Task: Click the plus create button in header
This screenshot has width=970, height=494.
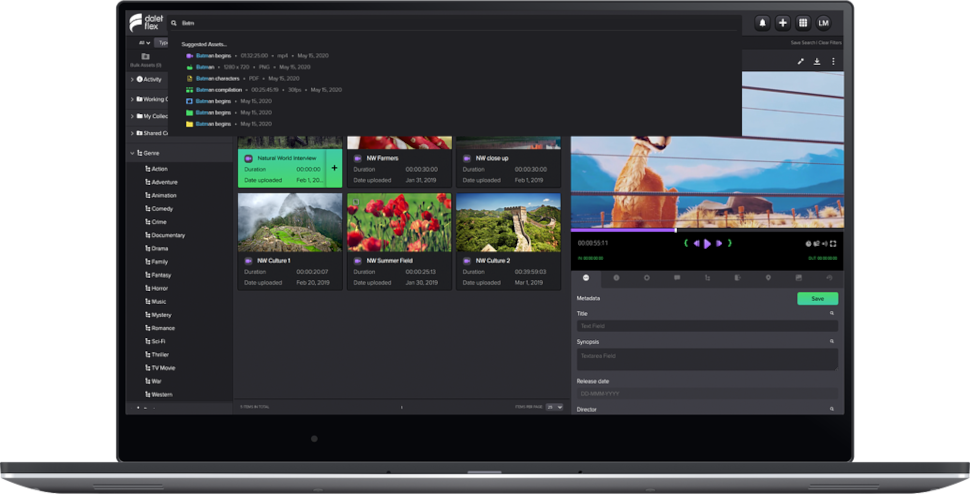Action: pyautogui.click(x=783, y=23)
